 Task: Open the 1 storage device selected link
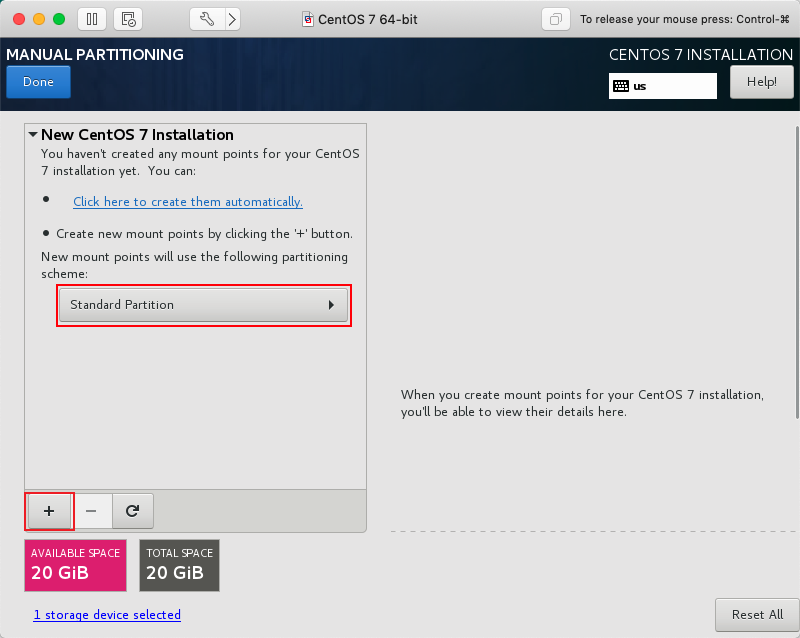click(107, 615)
